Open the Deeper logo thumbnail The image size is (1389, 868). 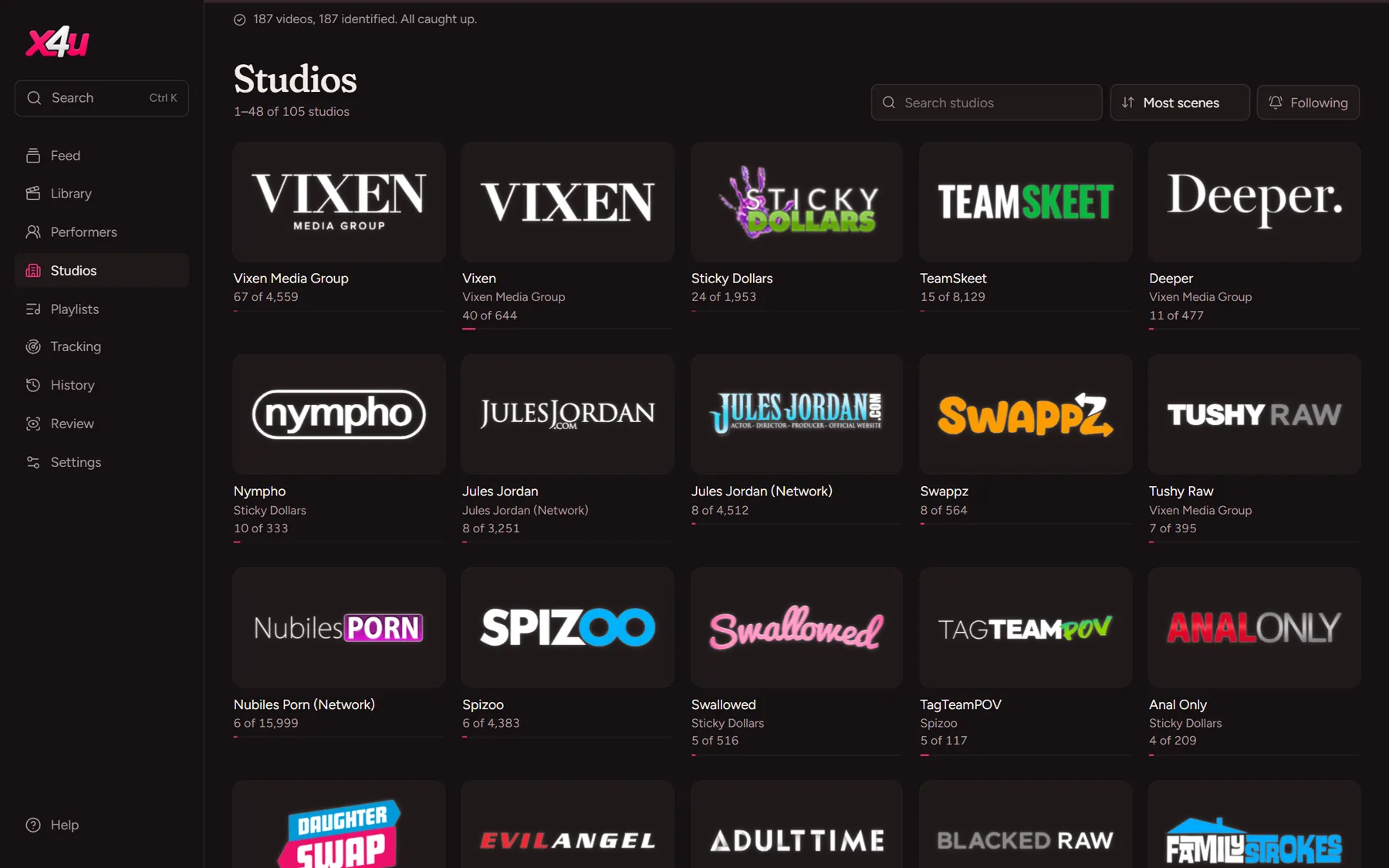1254,202
